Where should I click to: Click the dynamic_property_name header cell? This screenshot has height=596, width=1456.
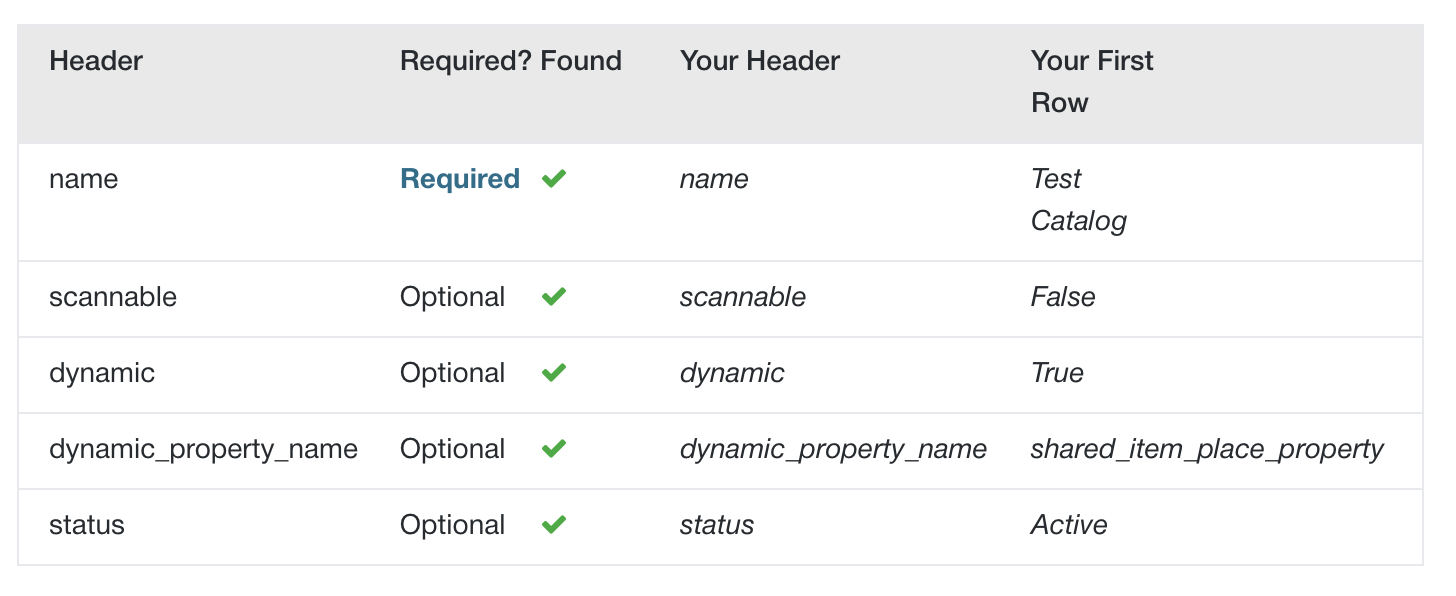pyautogui.click(x=204, y=449)
